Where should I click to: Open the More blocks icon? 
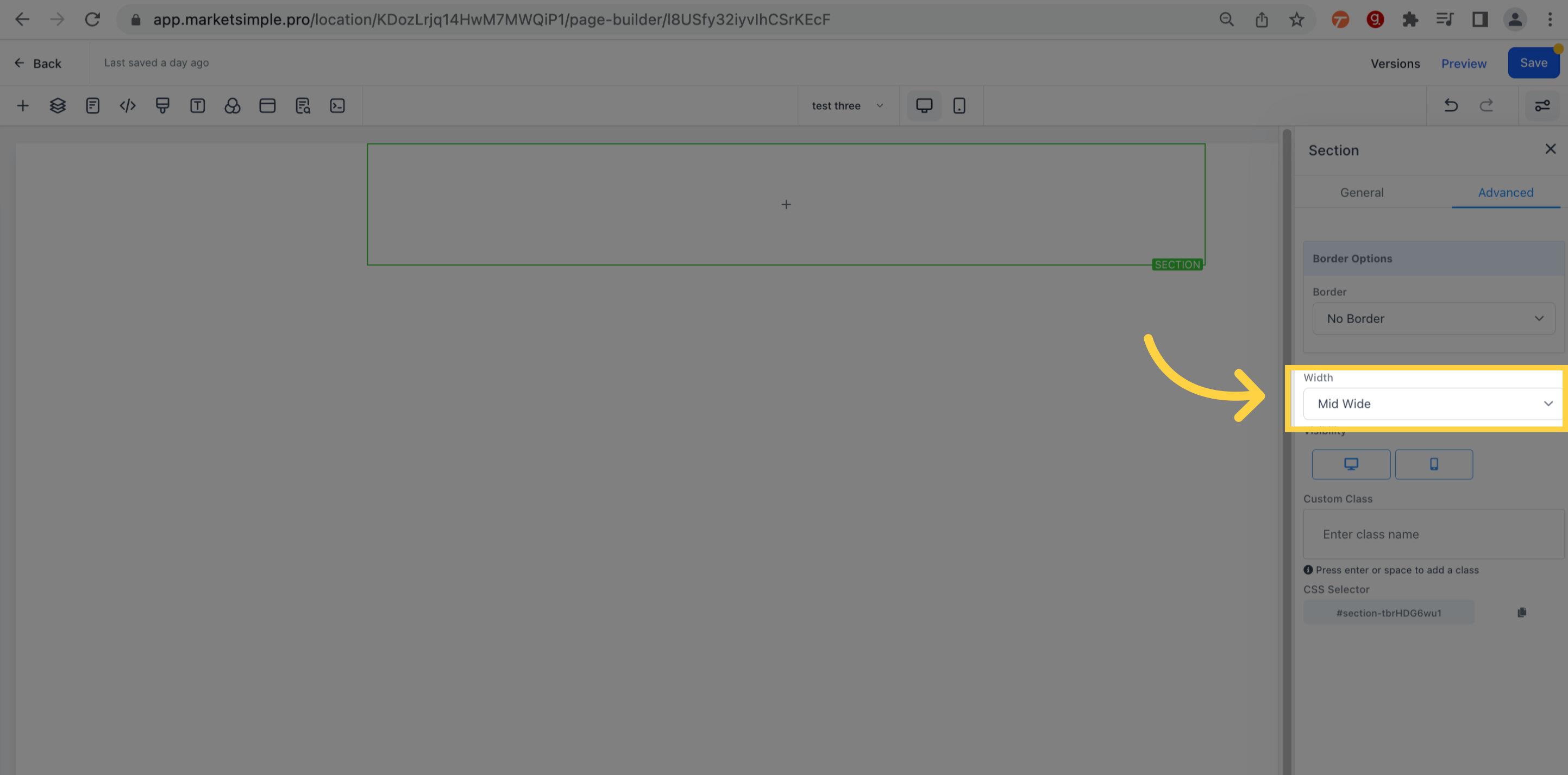coord(337,106)
